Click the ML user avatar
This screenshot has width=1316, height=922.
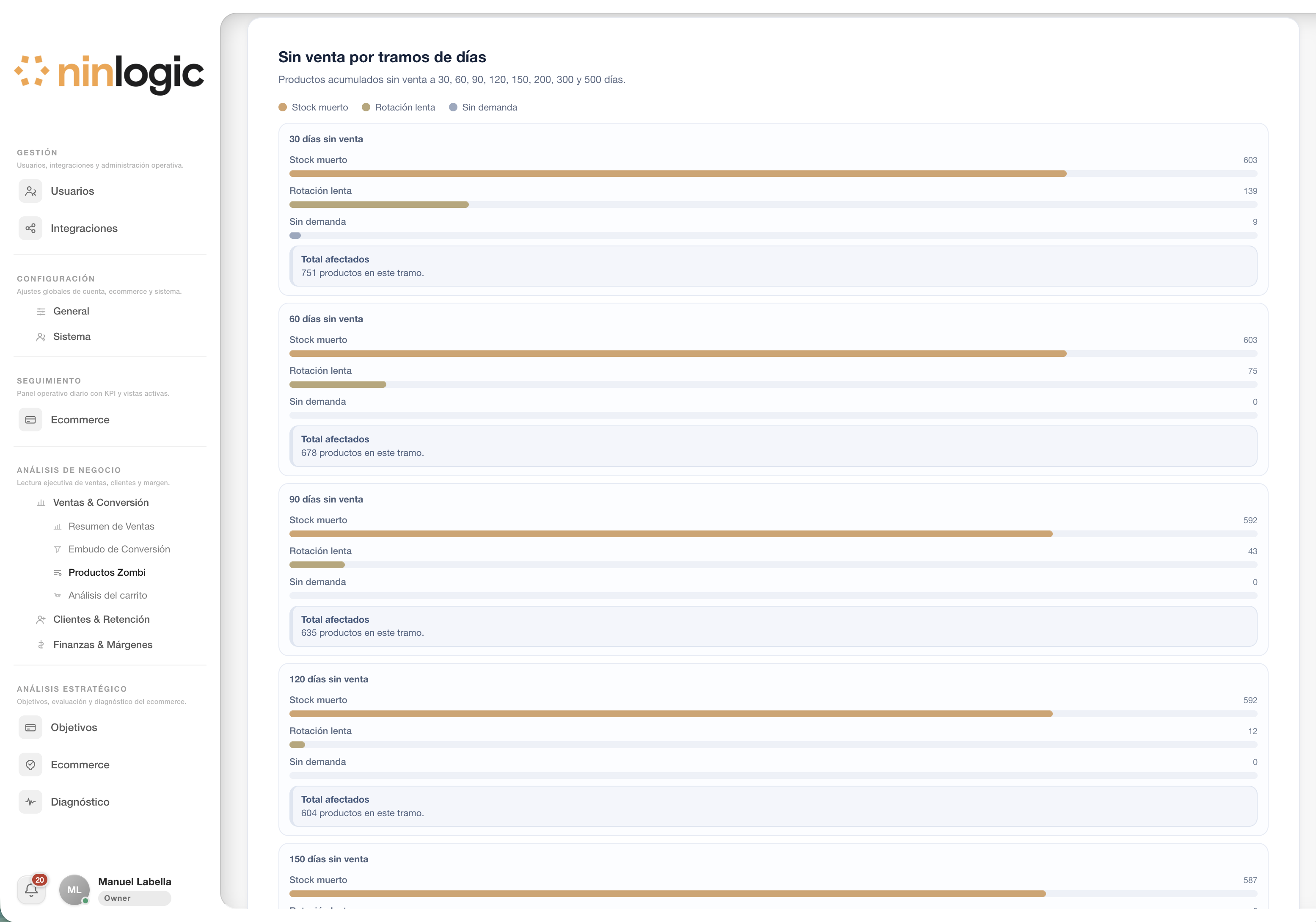(74, 890)
